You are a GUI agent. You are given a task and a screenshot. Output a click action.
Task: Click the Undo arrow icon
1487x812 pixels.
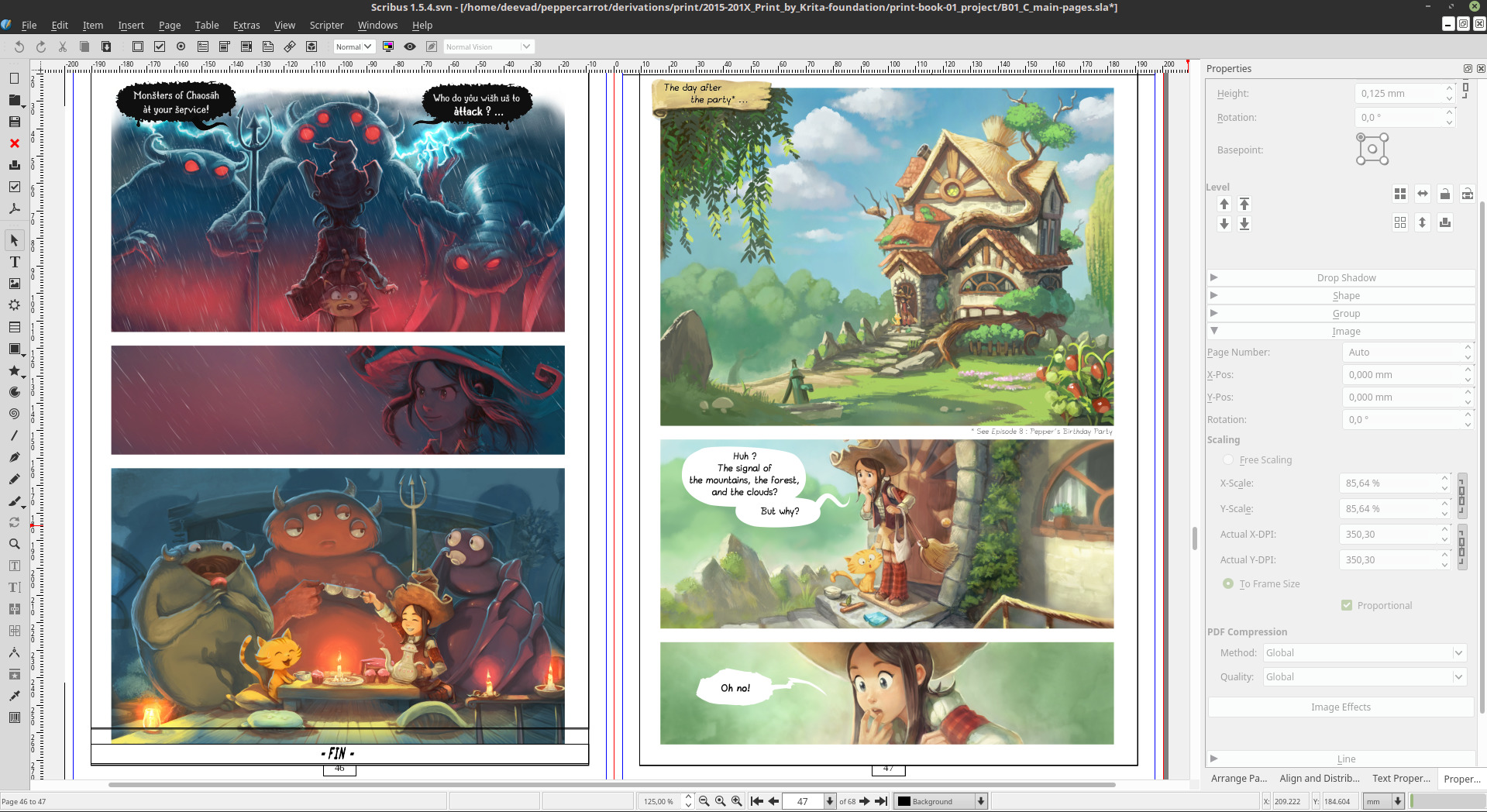(x=19, y=46)
